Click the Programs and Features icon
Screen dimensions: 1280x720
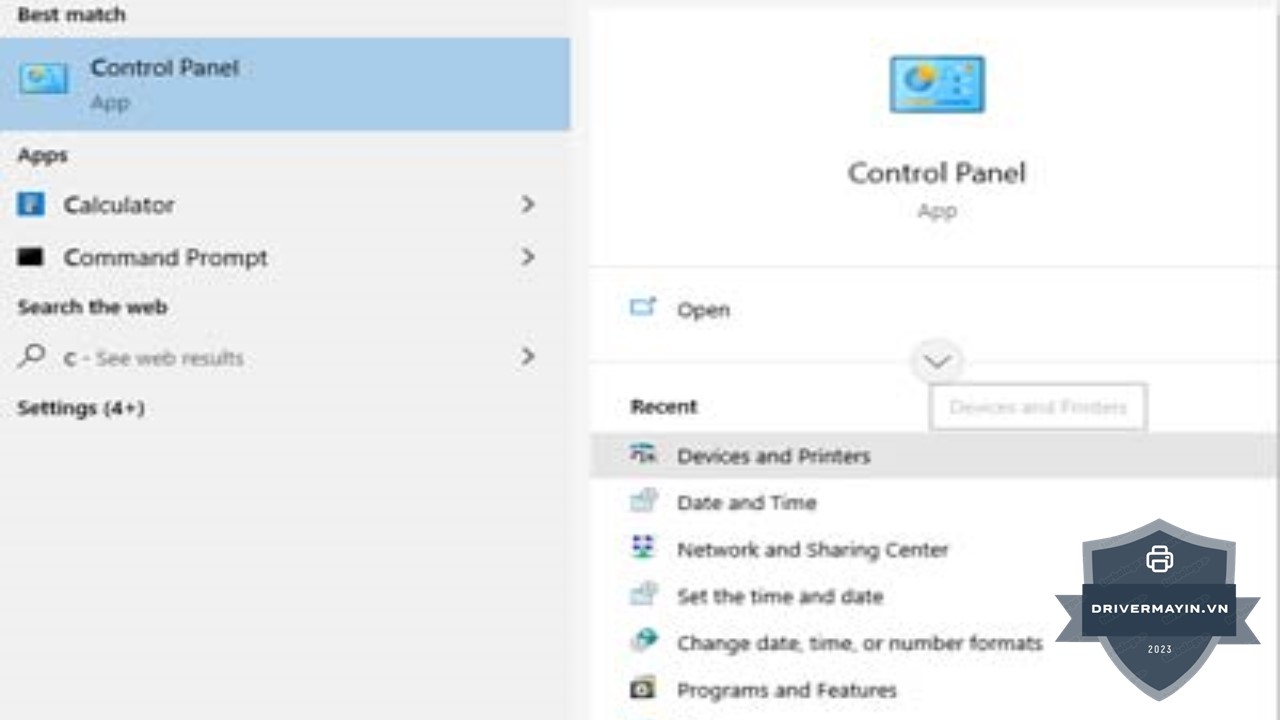pyautogui.click(x=643, y=689)
